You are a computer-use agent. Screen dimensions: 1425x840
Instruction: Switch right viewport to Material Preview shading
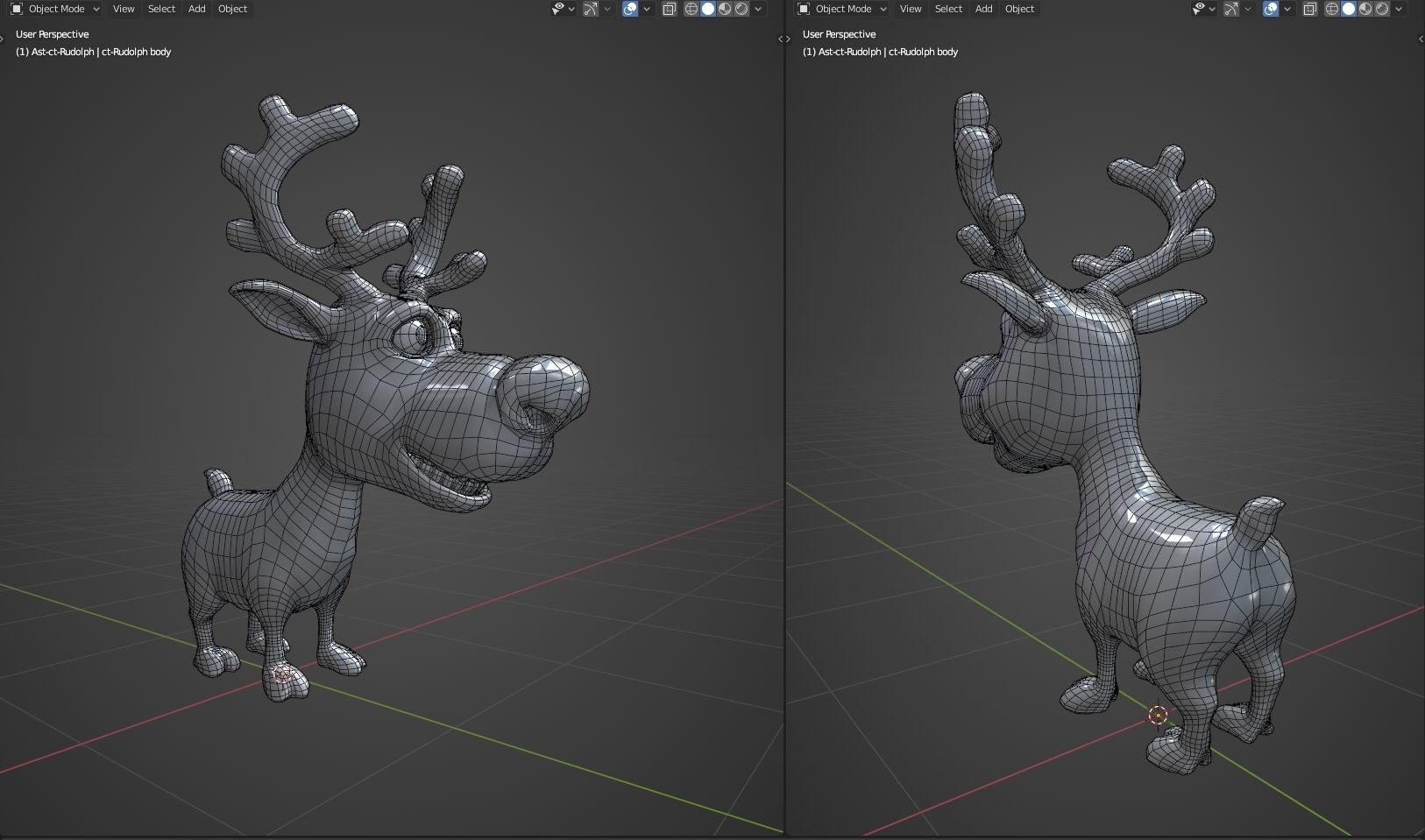pyautogui.click(x=1365, y=9)
